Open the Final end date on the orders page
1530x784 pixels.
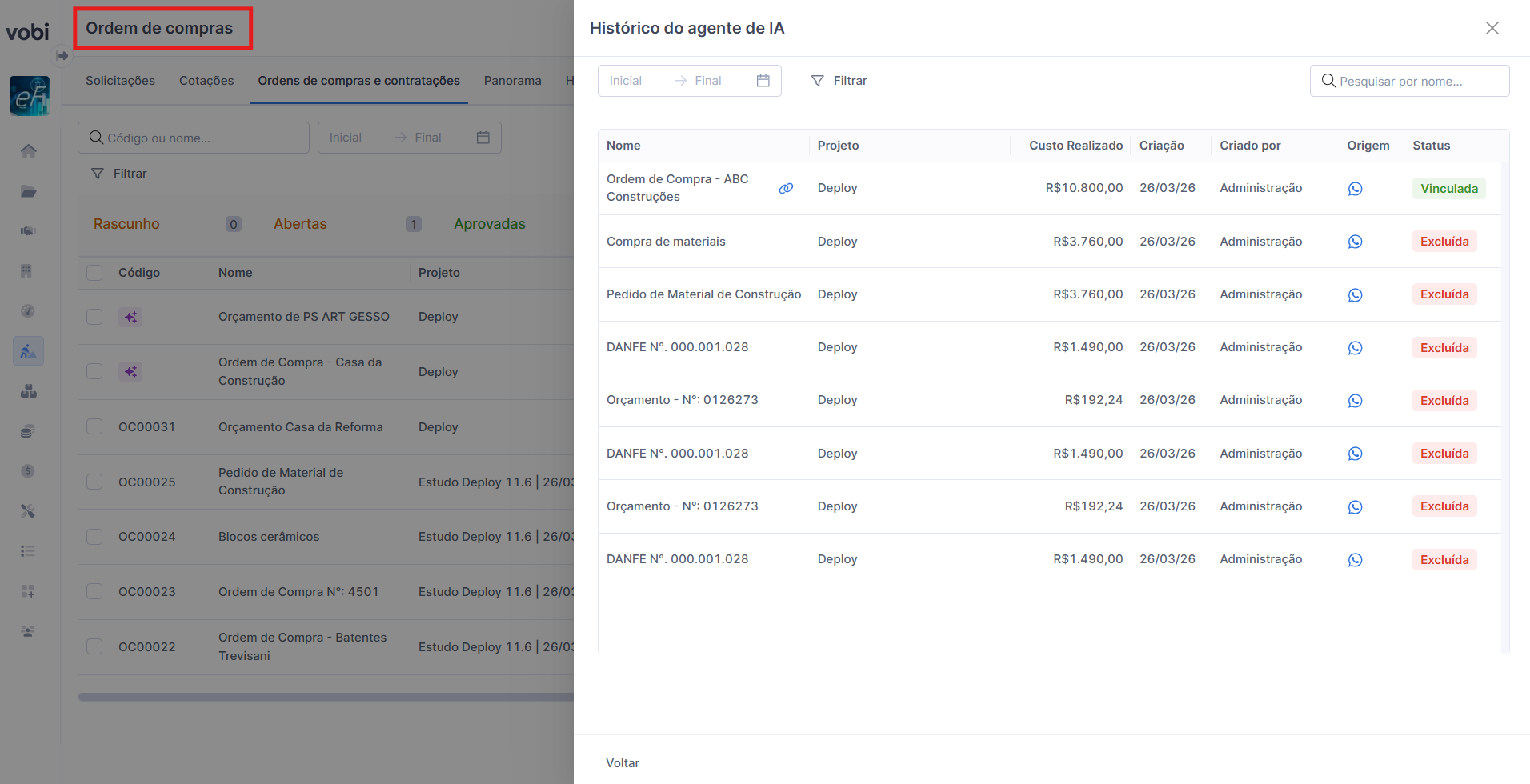click(x=428, y=138)
